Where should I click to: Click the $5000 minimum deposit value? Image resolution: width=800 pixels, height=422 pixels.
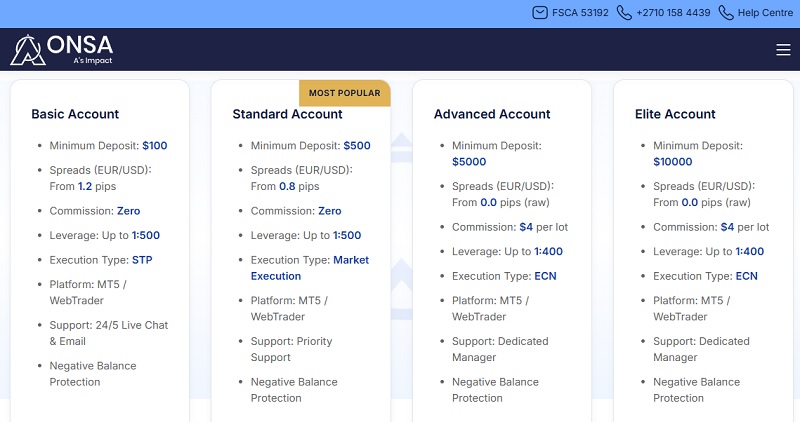(469, 161)
